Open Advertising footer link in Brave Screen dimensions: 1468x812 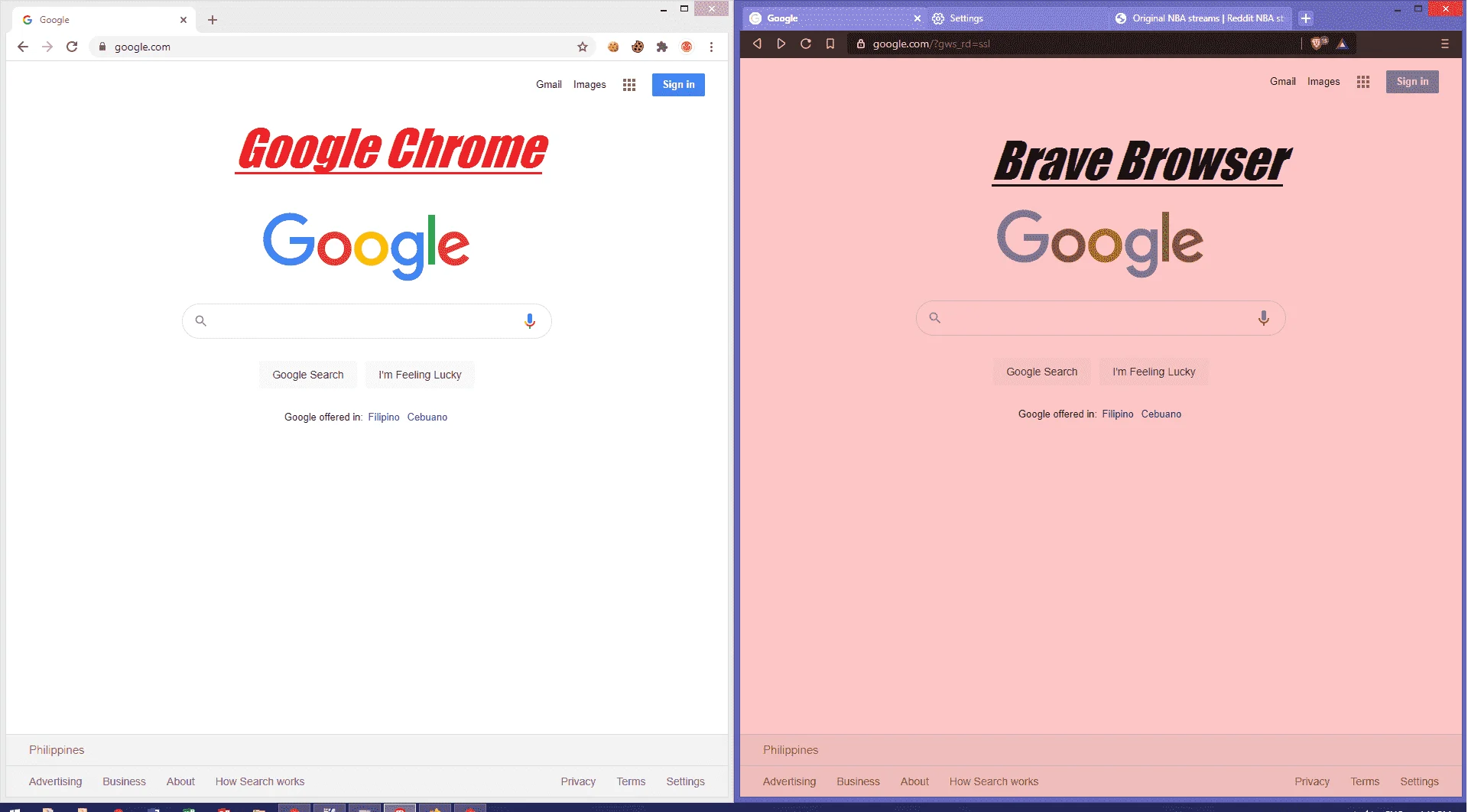789,781
